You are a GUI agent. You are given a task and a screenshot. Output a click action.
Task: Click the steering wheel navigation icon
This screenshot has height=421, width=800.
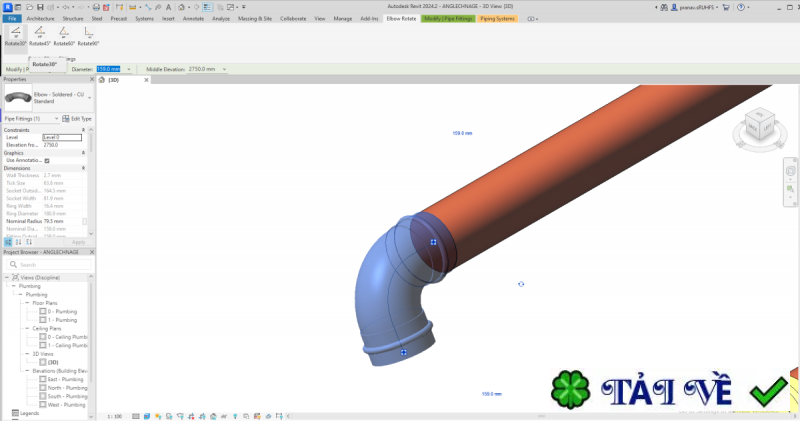790,171
